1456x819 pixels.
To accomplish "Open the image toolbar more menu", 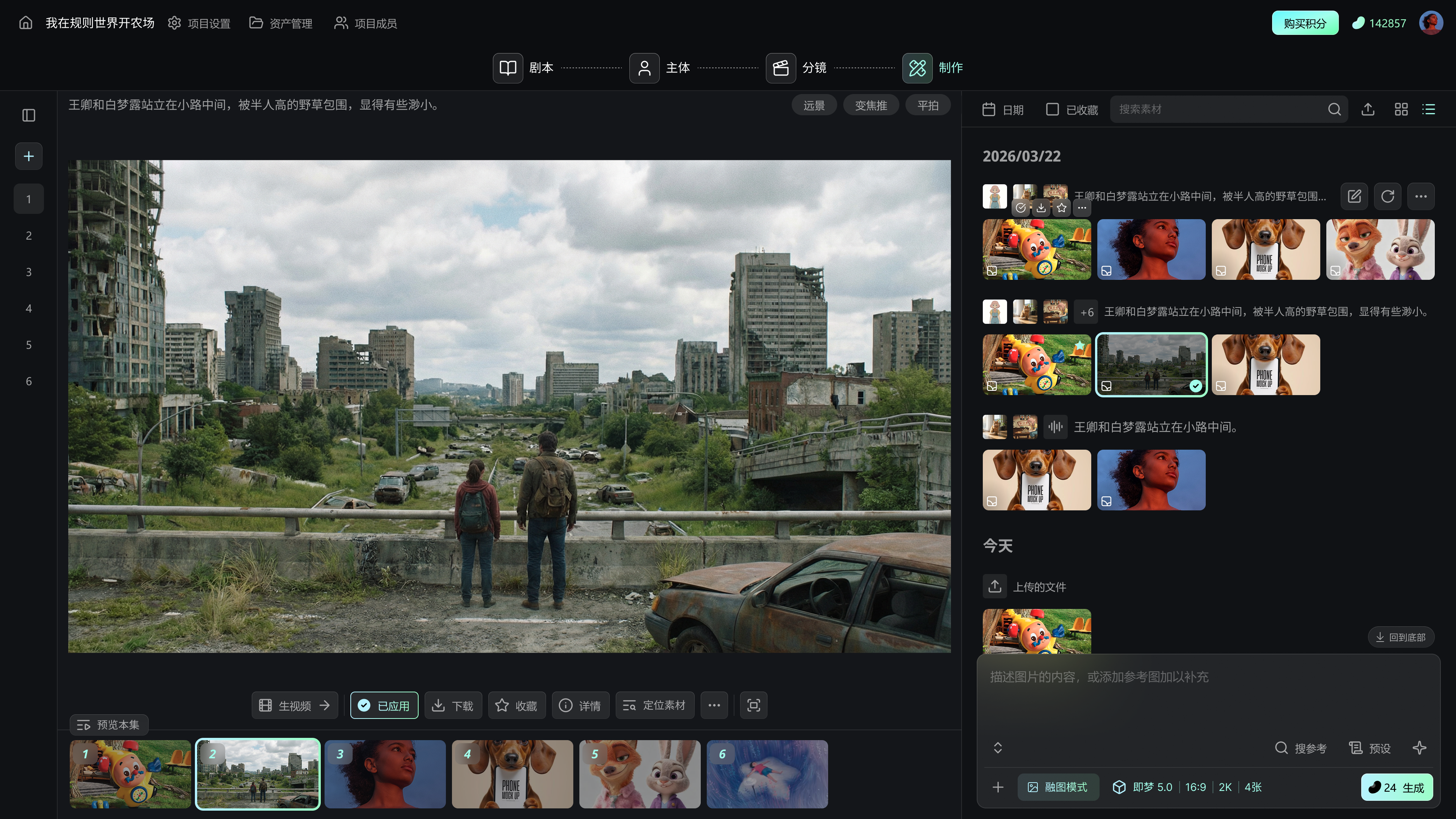I will pyautogui.click(x=714, y=705).
